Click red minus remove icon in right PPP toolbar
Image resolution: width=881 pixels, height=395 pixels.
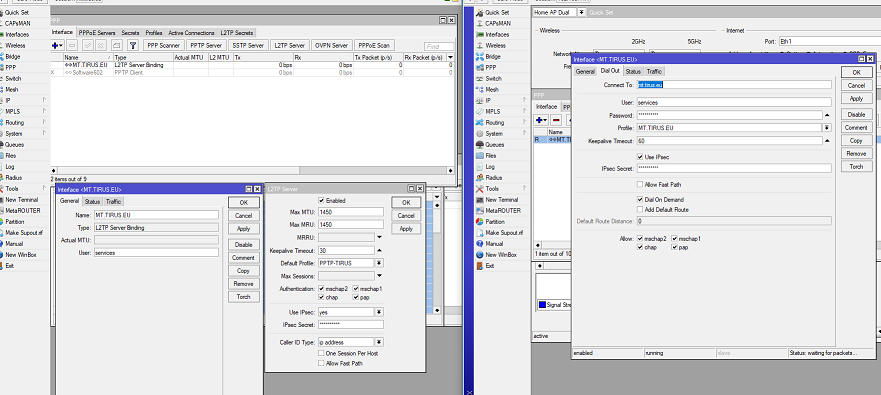click(556, 120)
